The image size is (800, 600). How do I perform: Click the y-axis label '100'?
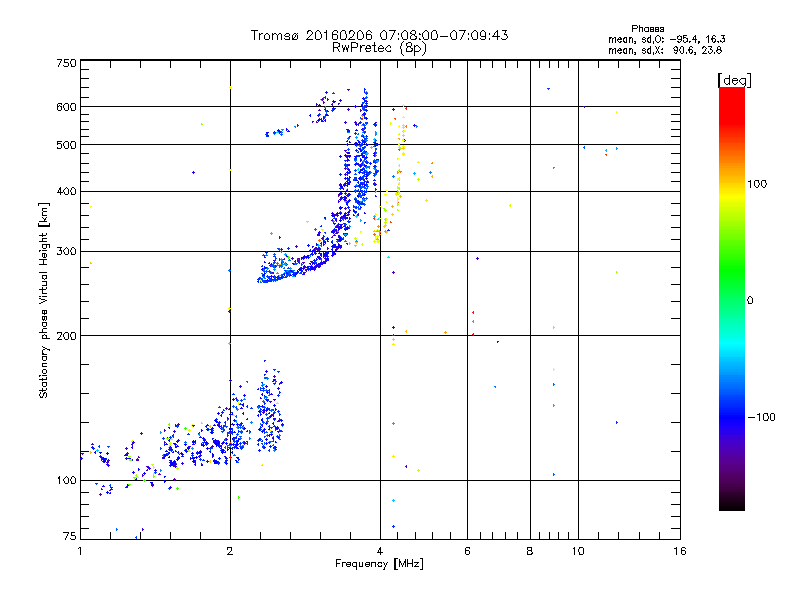[x=66, y=481]
